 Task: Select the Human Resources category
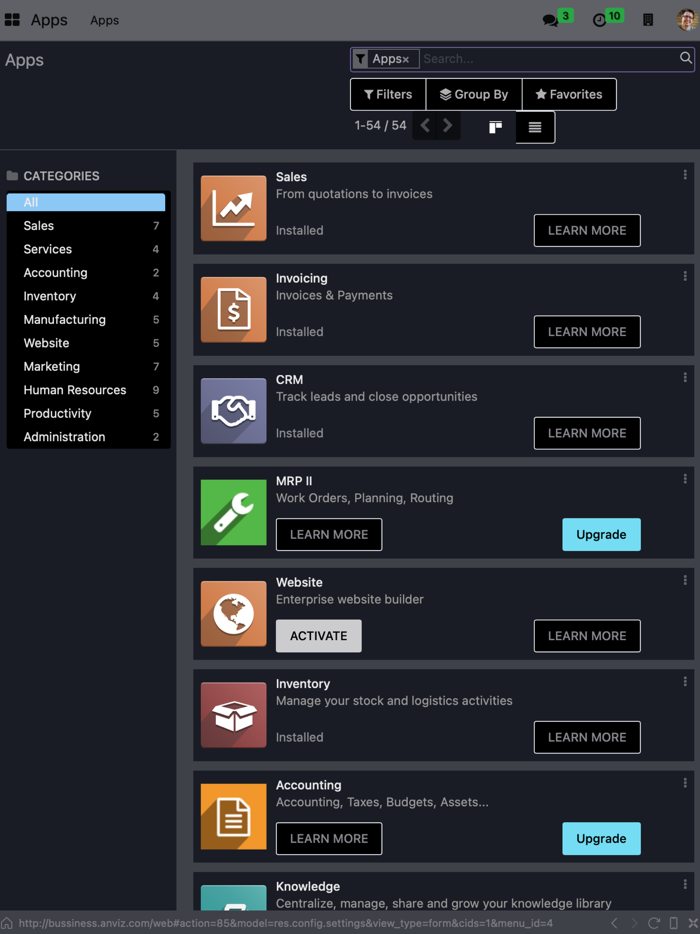point(86,390)
